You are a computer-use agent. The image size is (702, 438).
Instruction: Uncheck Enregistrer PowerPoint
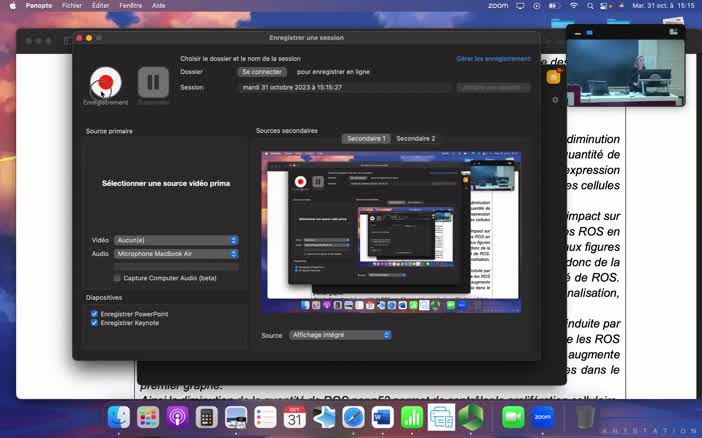pyautogui.click(x=94, y=314)
